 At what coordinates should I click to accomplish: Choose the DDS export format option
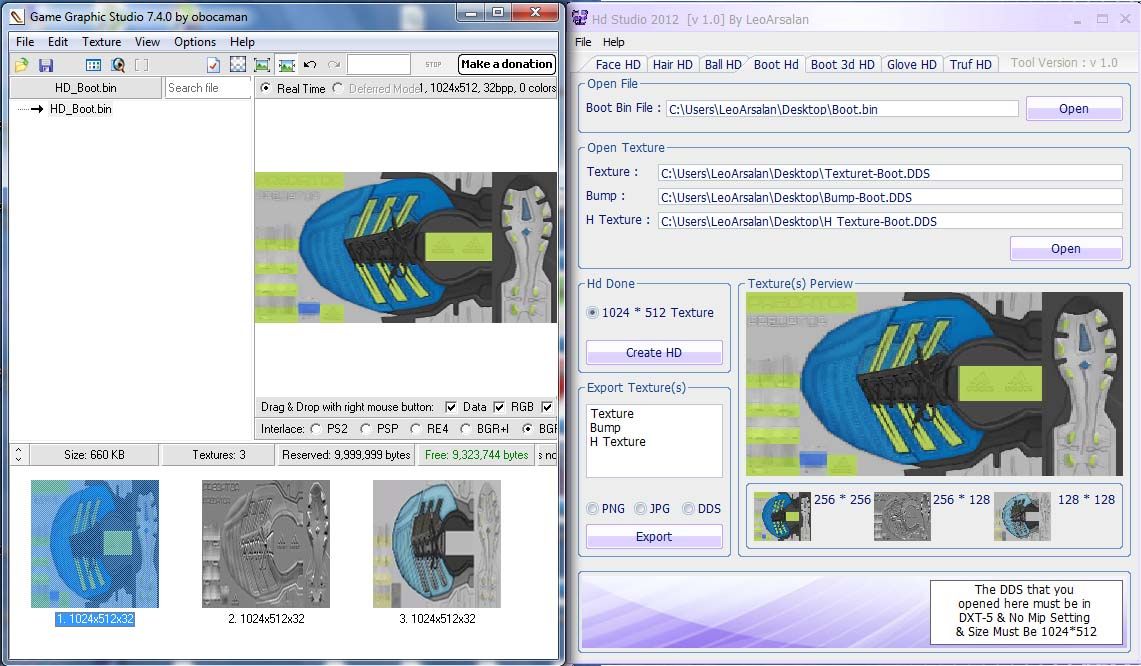(688, 508)
